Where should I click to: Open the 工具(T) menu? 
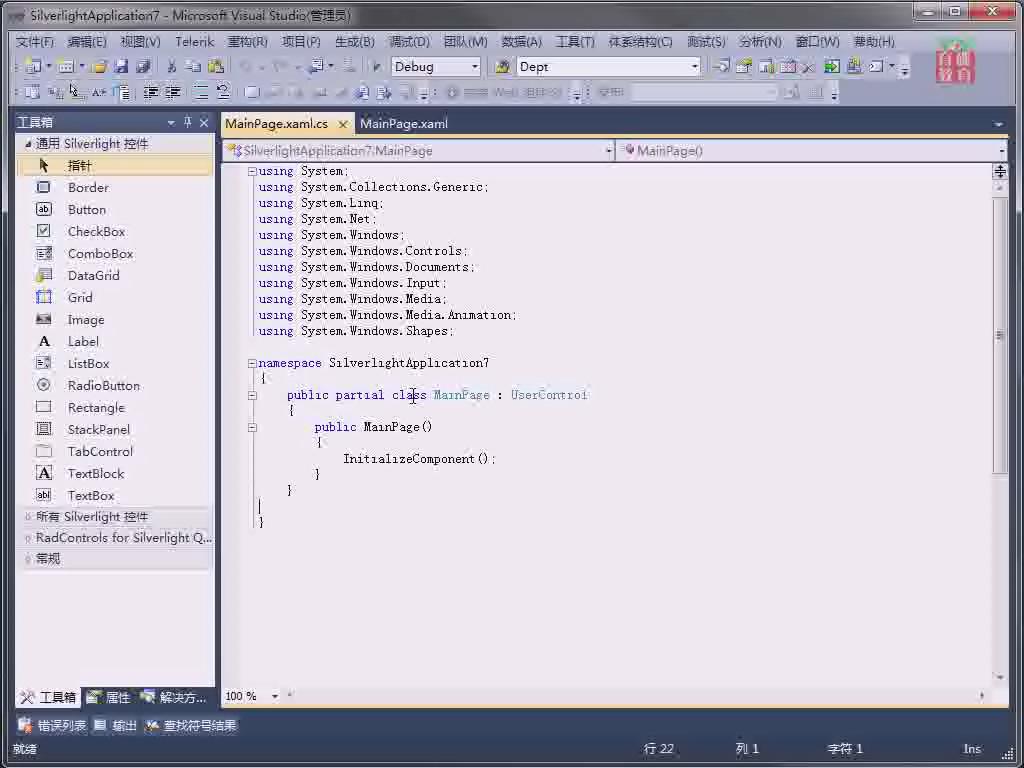click(x=575, y=42)
